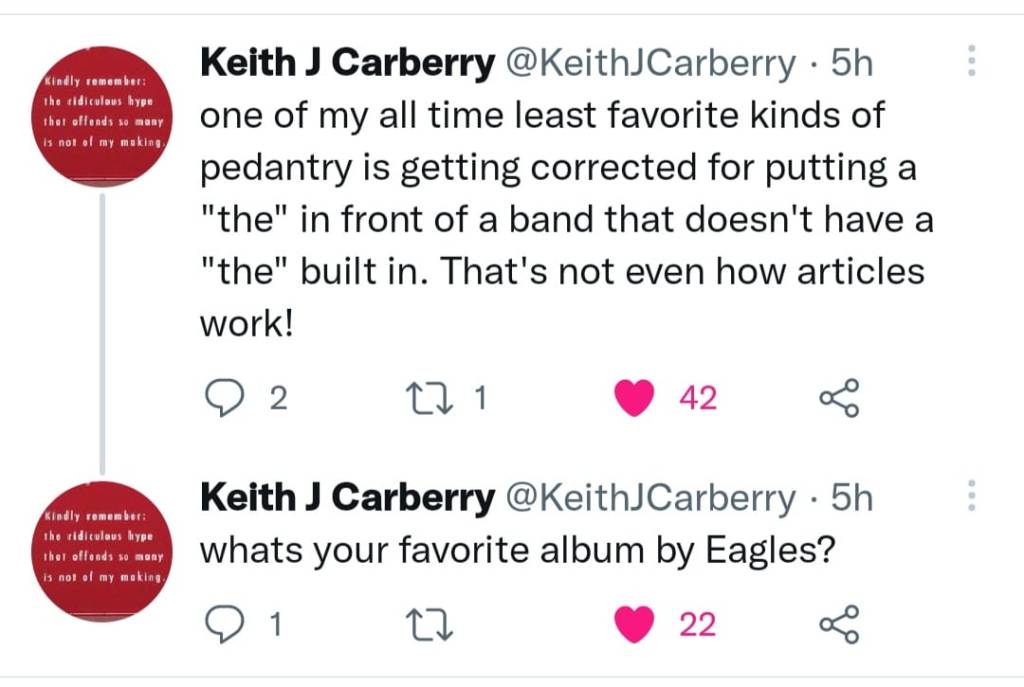The height and width of the screenshot is (687, 1024).
Task: Retweet the tweet about band name pedantry
Action: (x=435, y=399)
